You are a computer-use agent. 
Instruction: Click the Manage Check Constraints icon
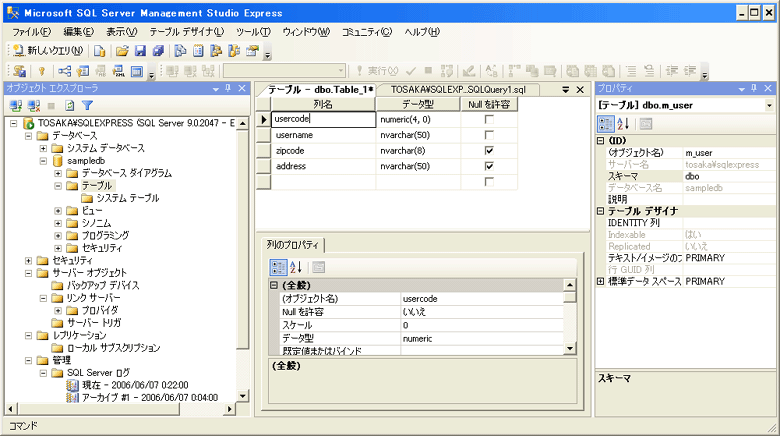tap(136, 71)
